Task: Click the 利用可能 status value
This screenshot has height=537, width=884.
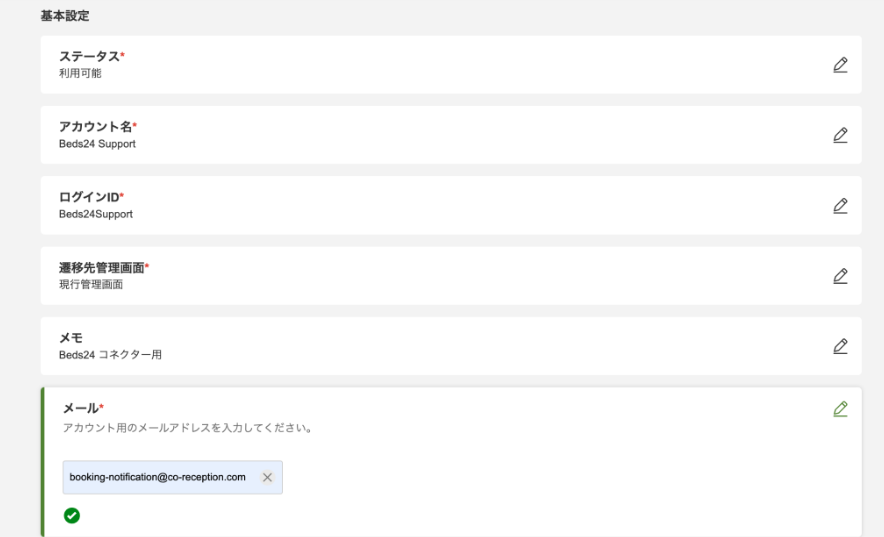Action: tap(80, 74)
